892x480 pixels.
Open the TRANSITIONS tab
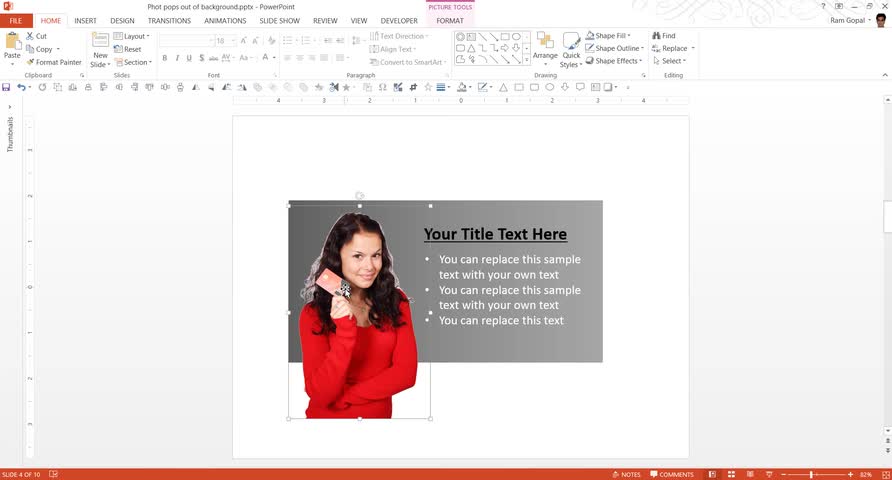(170, 20)
